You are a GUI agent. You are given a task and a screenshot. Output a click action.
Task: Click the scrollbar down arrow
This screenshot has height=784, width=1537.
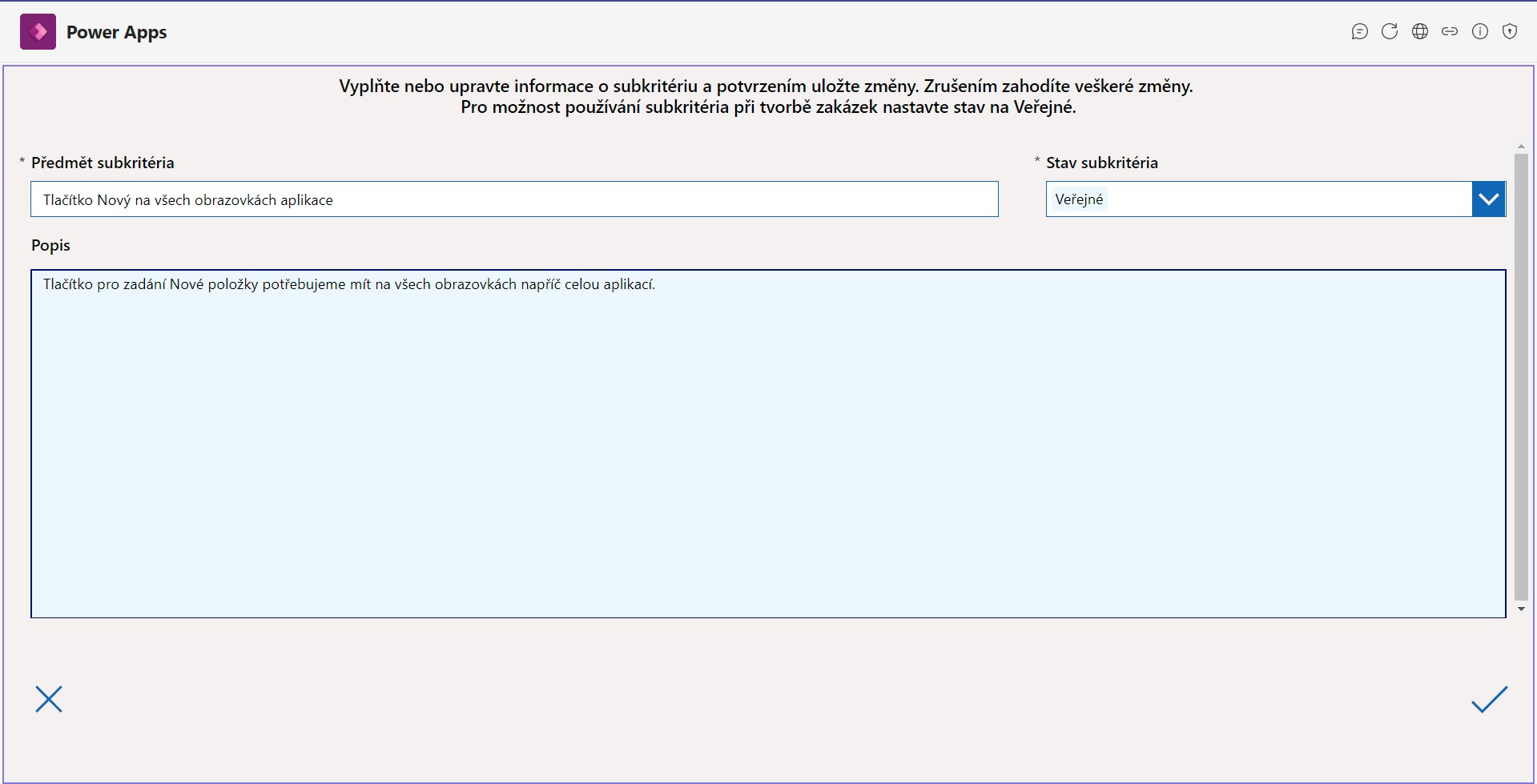pos(1521,609)
